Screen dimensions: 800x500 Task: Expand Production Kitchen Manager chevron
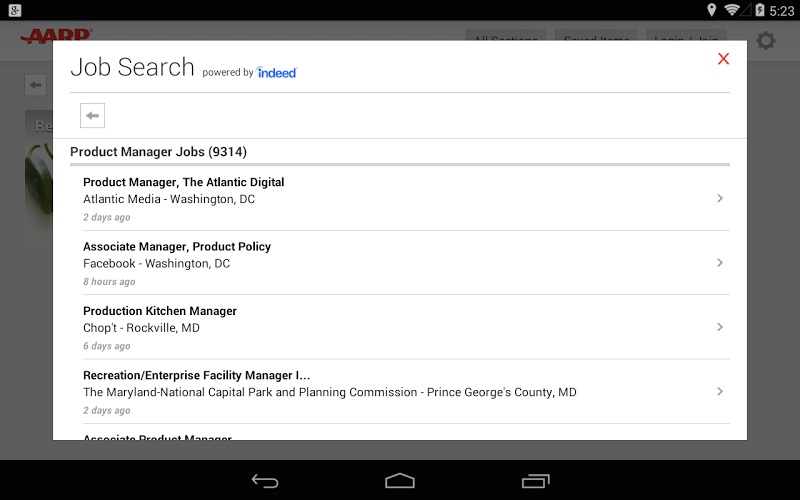click(x=720, y=327)
